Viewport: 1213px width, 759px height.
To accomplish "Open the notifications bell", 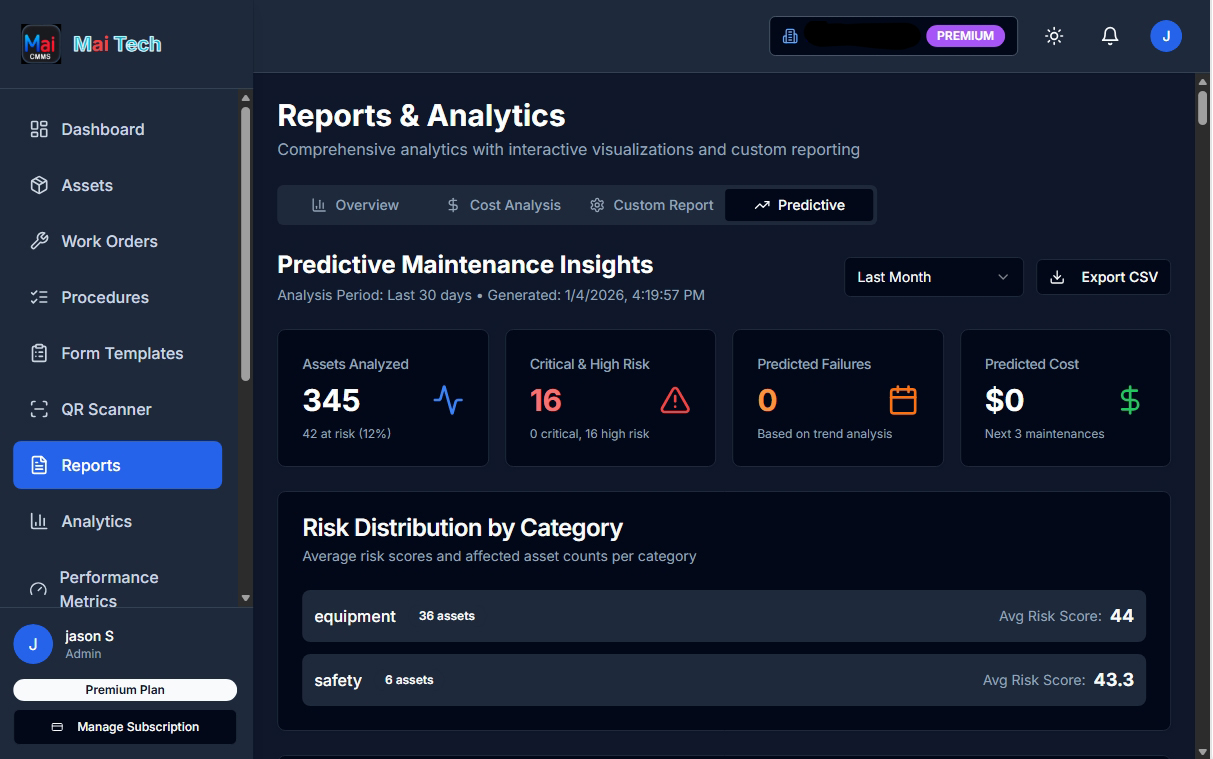I will pyautogui.click(x=1109, y=36).
